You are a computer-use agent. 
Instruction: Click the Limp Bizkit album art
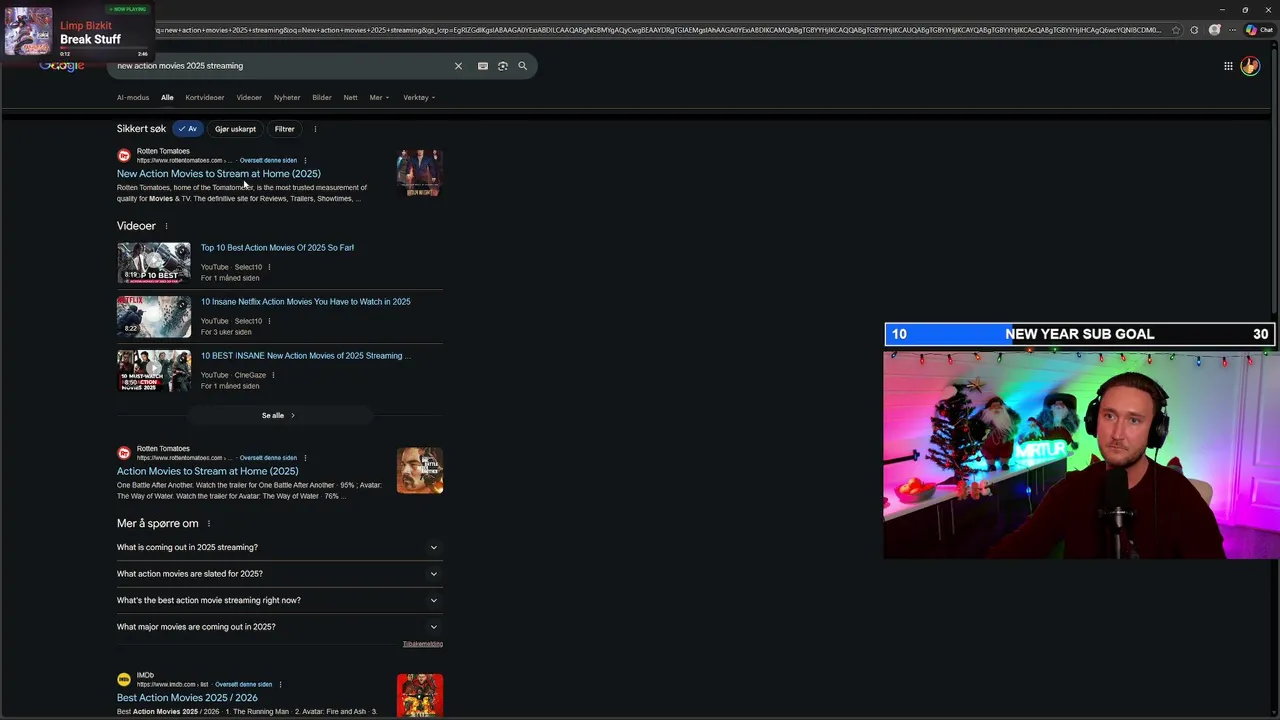pos(28,31)
